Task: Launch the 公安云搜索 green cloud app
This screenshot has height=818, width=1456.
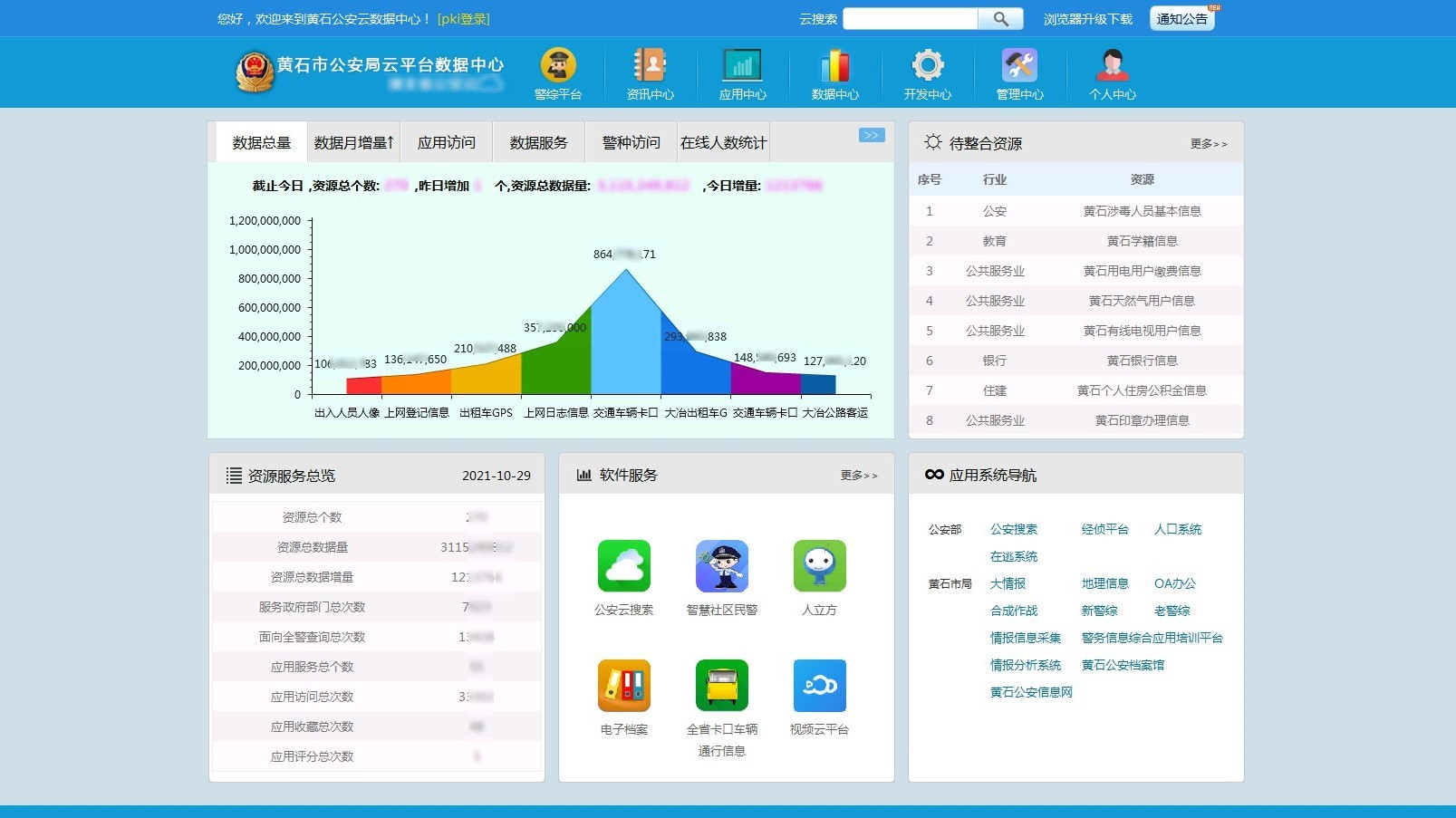Action: pyautogui.click(x=623, y=566)
